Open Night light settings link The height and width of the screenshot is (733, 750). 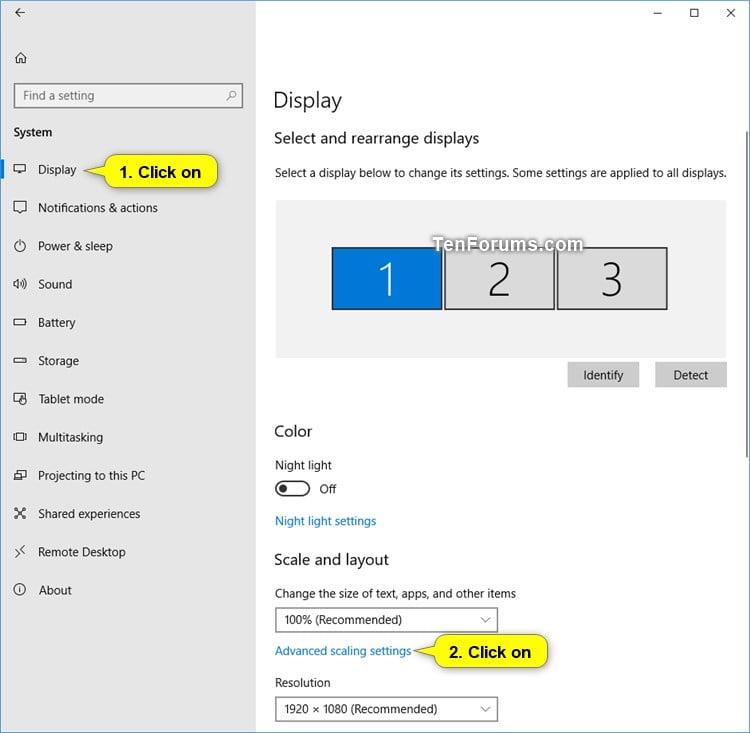tap(325, 521)
